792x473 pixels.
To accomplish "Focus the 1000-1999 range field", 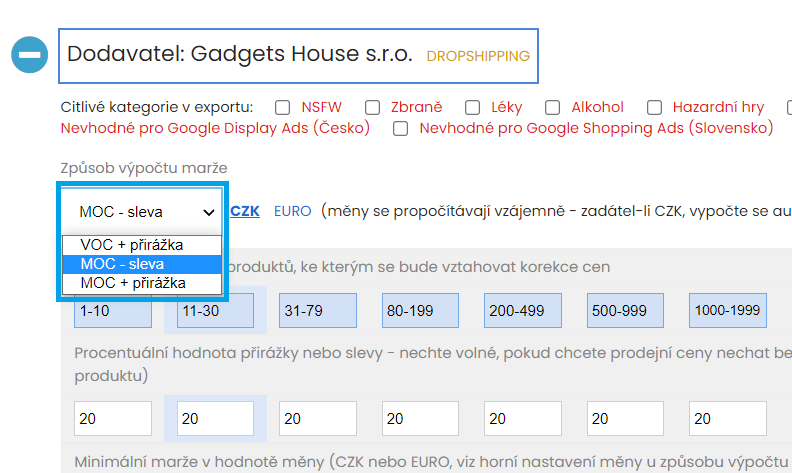I will coord(727,311).
